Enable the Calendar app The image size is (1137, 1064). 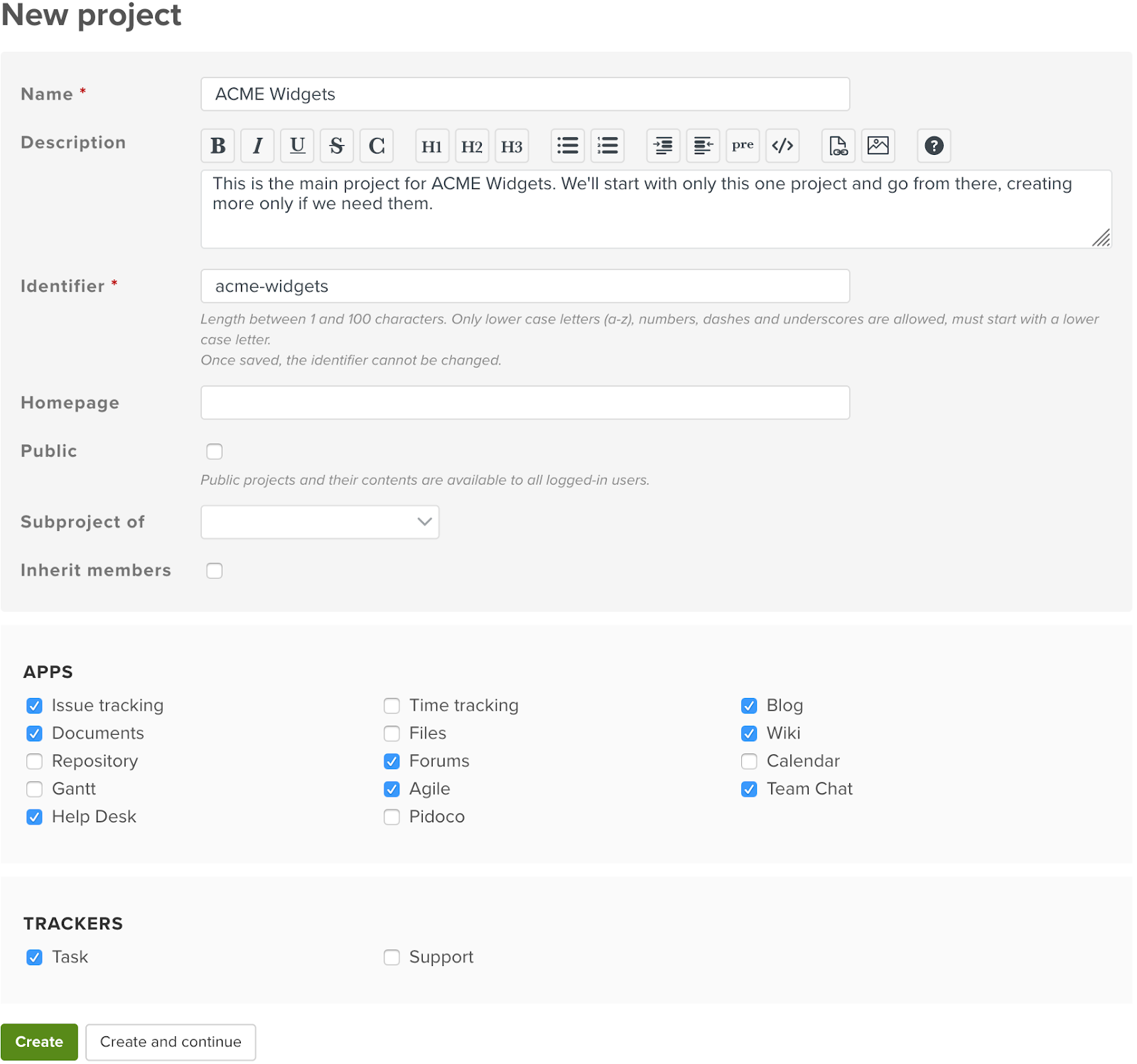click(749, 761)
